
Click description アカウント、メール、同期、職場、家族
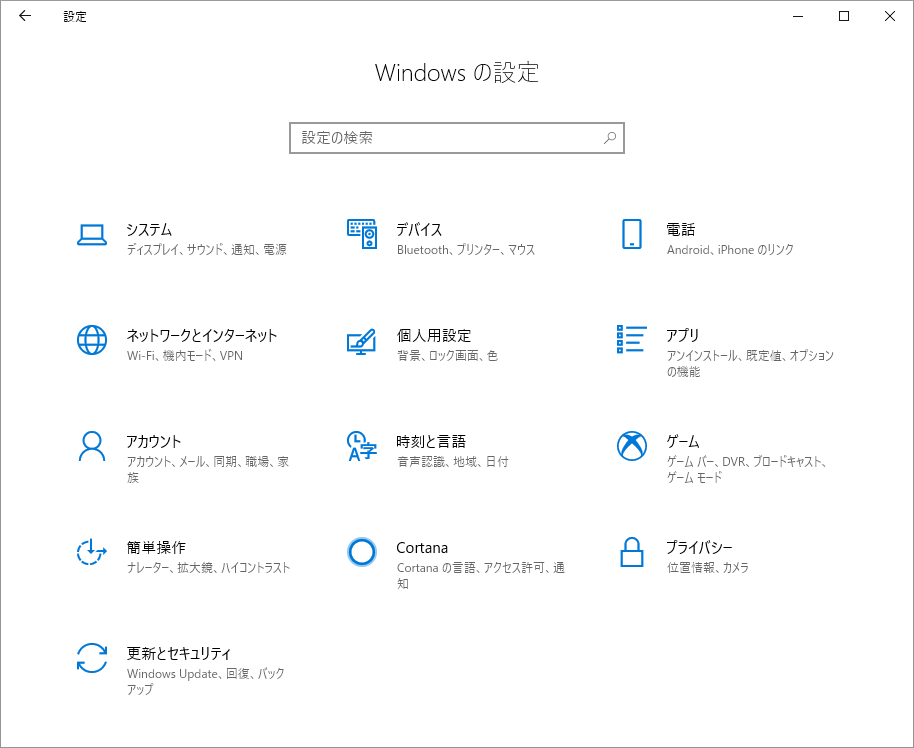tap(208, 470)
